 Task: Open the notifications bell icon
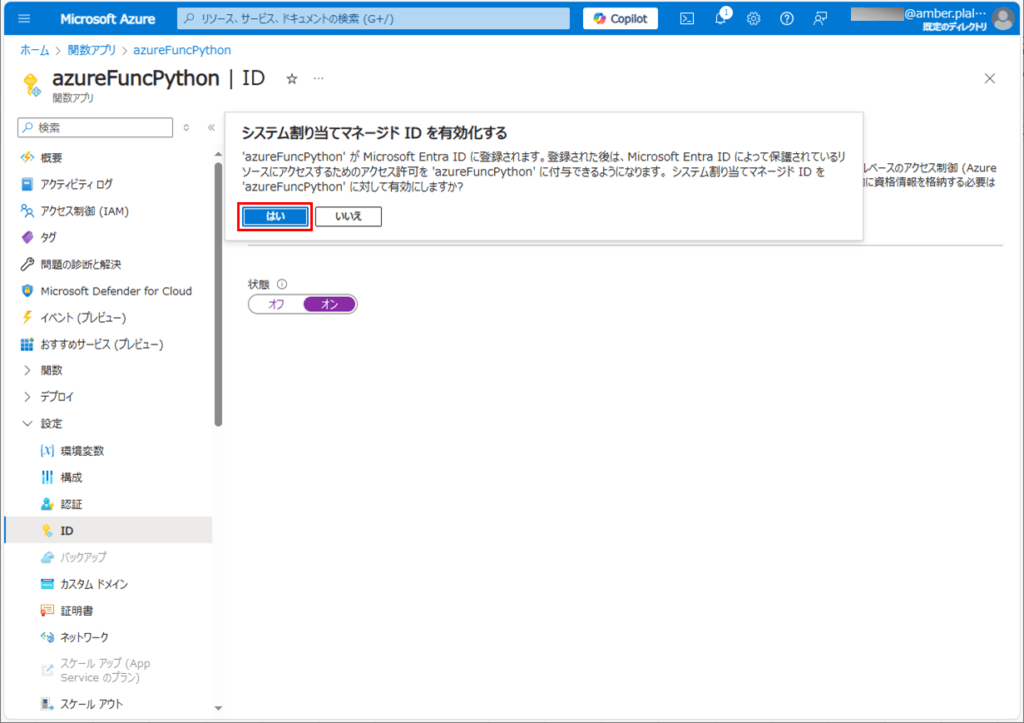[x=721, y=19]
